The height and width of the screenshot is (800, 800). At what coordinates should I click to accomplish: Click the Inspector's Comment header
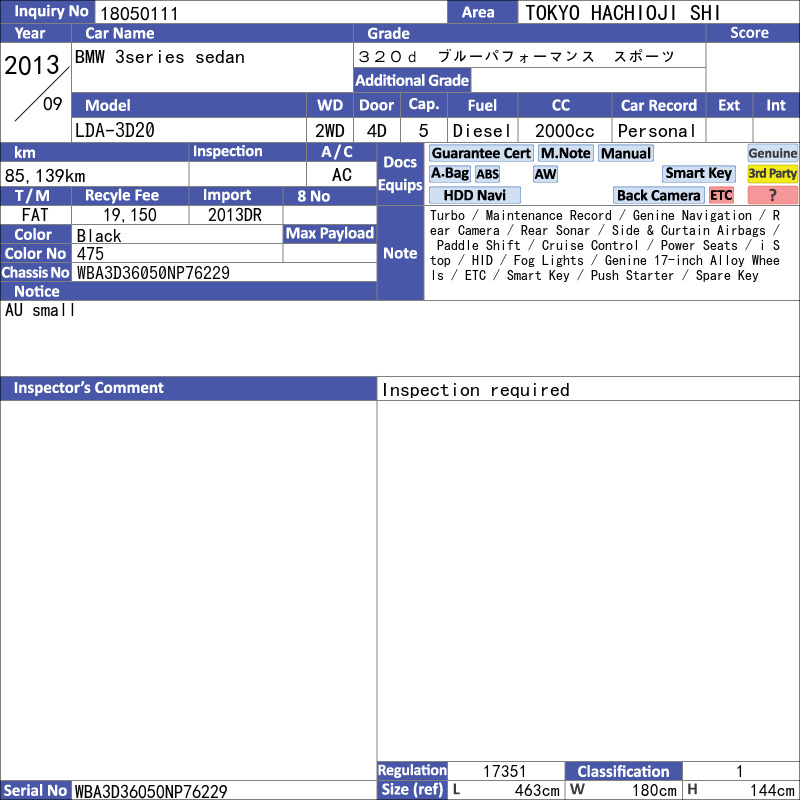188,388
